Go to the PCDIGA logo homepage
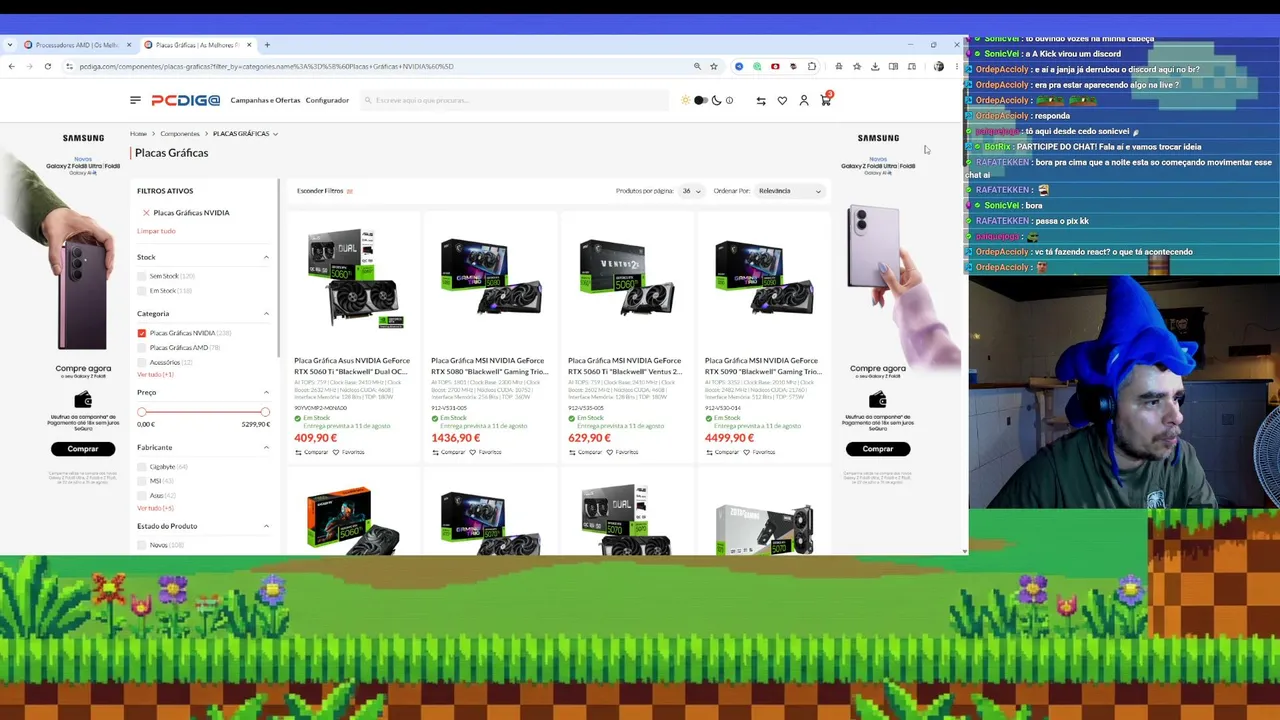 pyautogui.click(x=185, y=100)
